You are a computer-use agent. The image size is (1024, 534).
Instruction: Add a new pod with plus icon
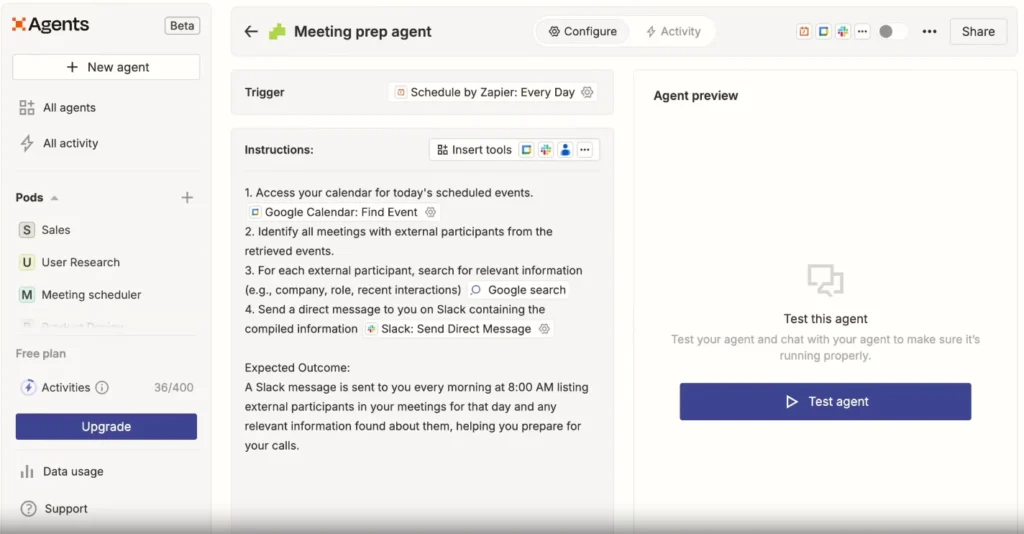pyautogui.click(x=187, y=197)
